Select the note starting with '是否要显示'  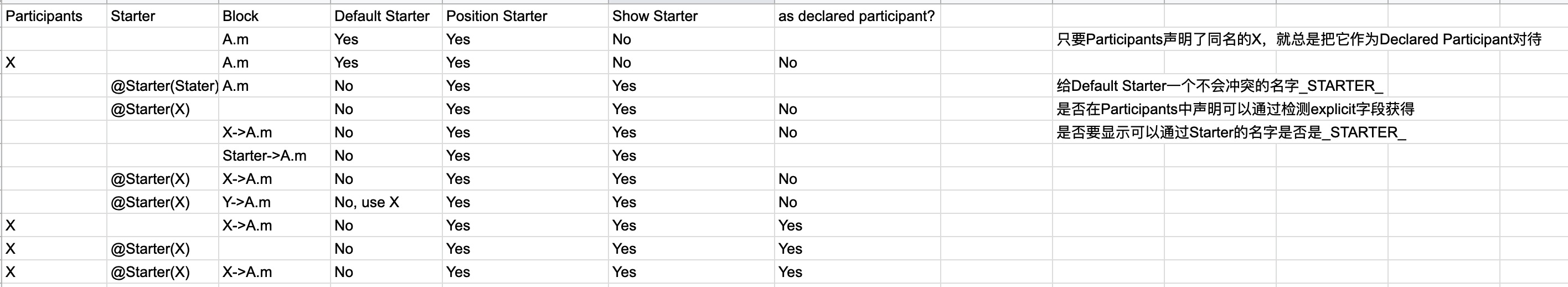1231,132
